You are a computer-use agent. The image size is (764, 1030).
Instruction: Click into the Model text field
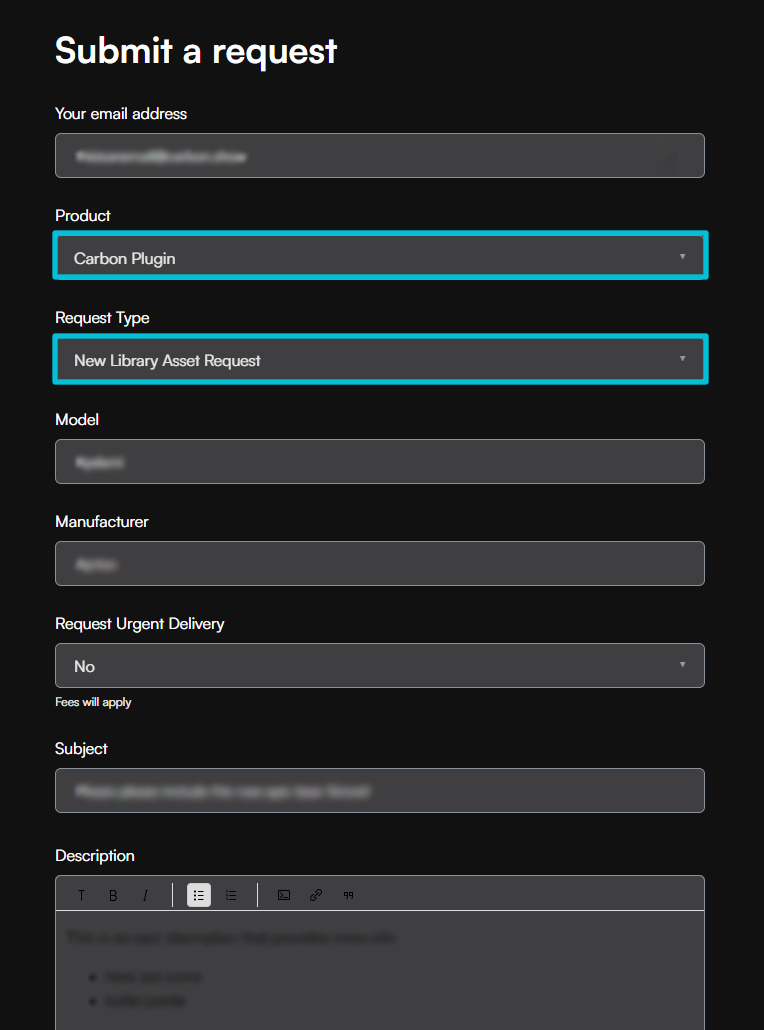coord(380,462)
